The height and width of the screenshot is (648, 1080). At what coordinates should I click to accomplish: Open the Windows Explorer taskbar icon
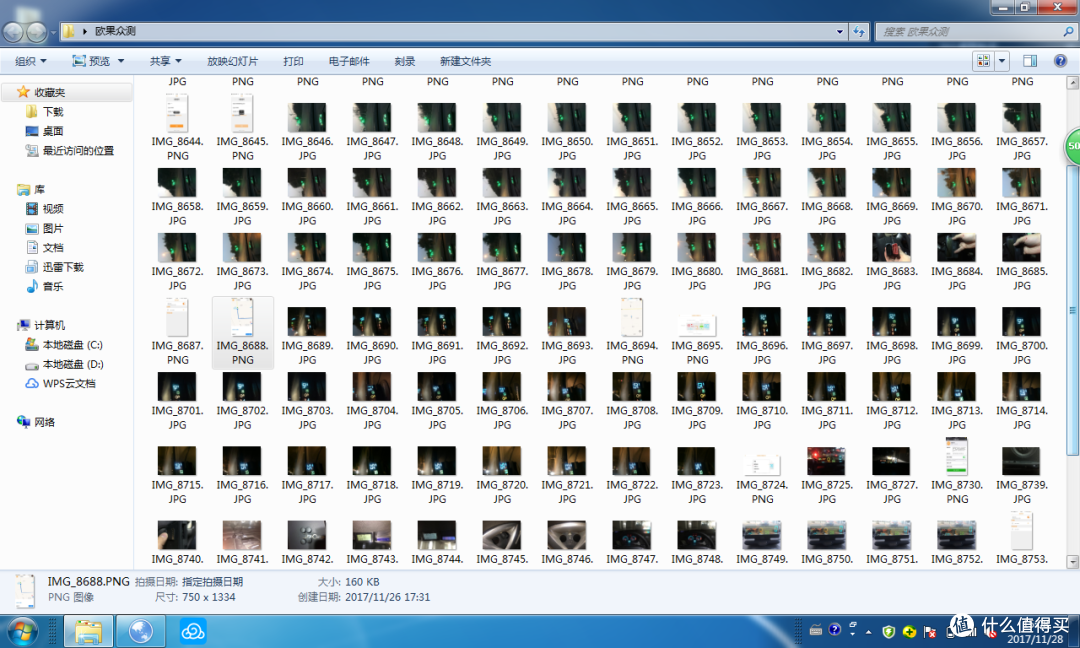[x=88, y=631]
